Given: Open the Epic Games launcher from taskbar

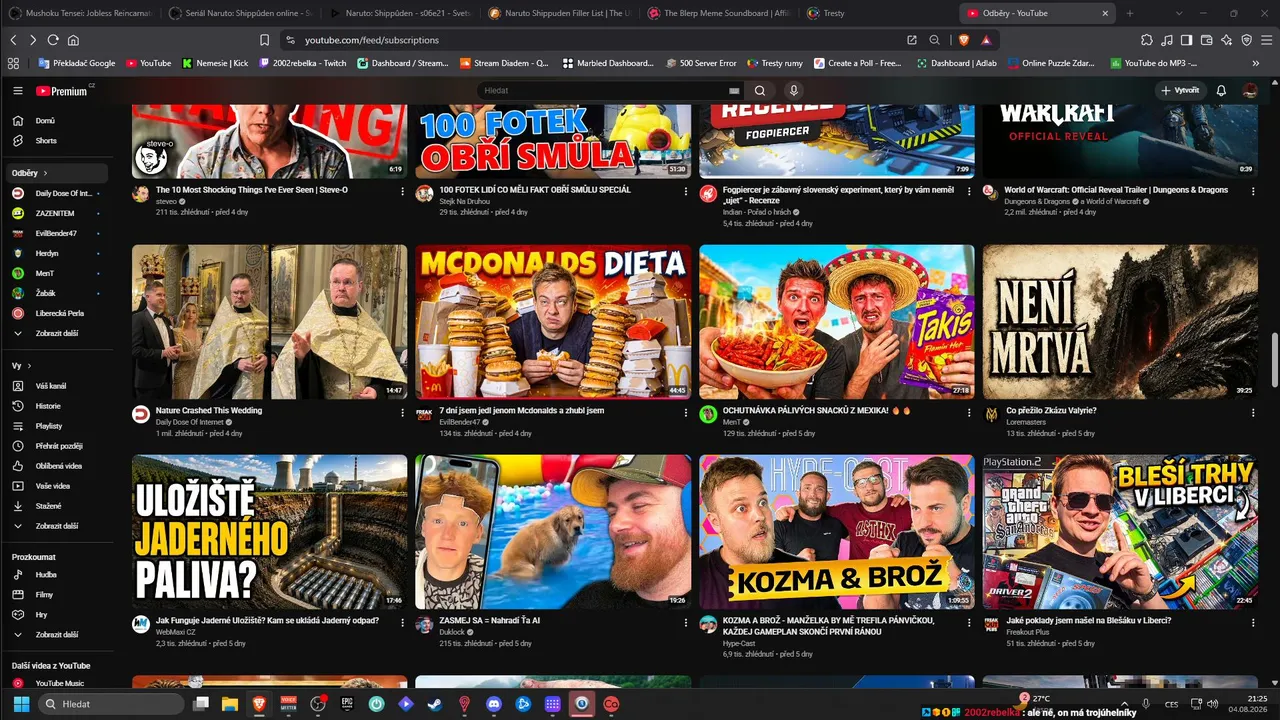Looking at the screenshot, I should point(347,704).
